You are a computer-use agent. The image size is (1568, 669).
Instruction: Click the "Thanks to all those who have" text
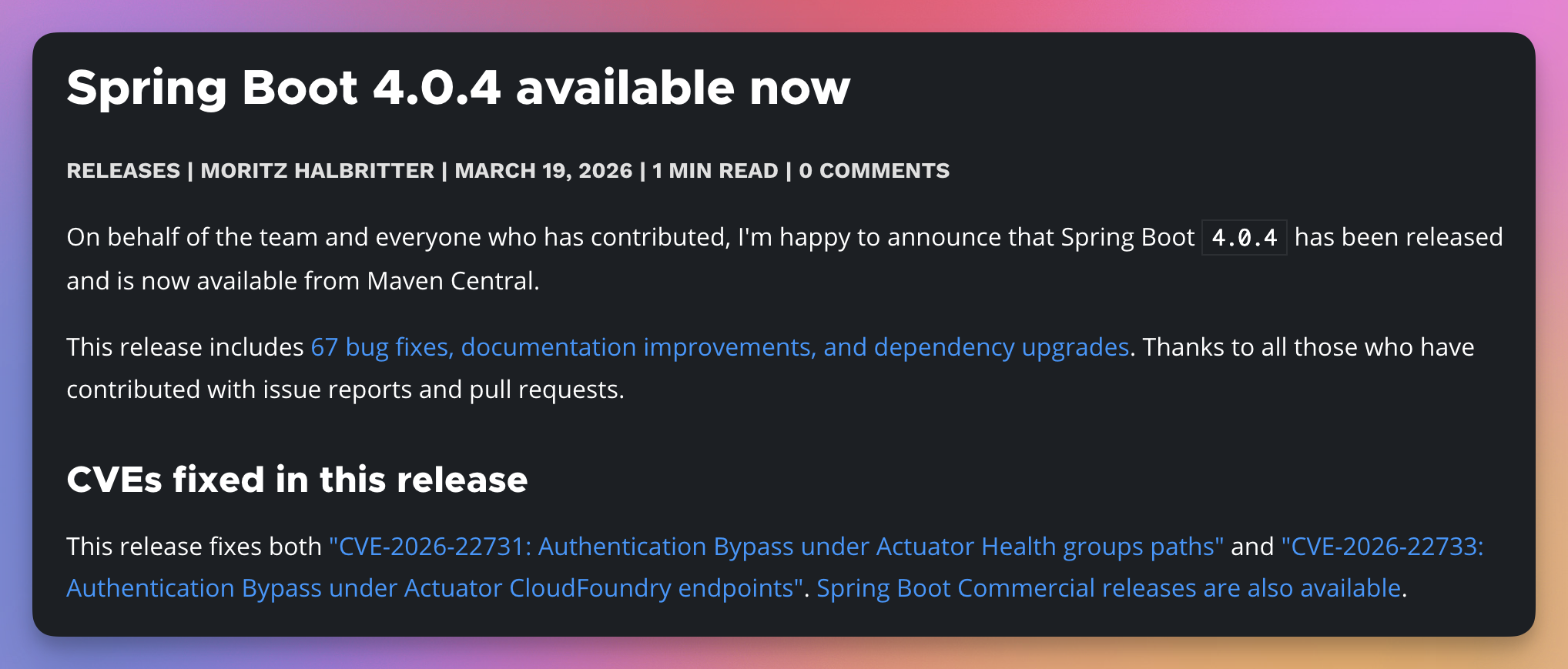(1308, 347)
